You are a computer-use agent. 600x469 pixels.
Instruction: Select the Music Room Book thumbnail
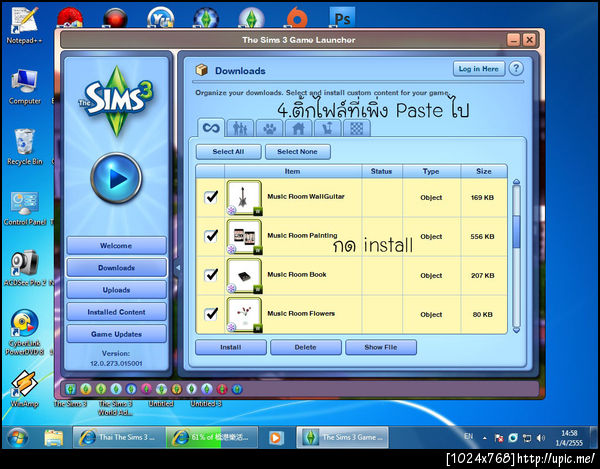pos(245,276)
